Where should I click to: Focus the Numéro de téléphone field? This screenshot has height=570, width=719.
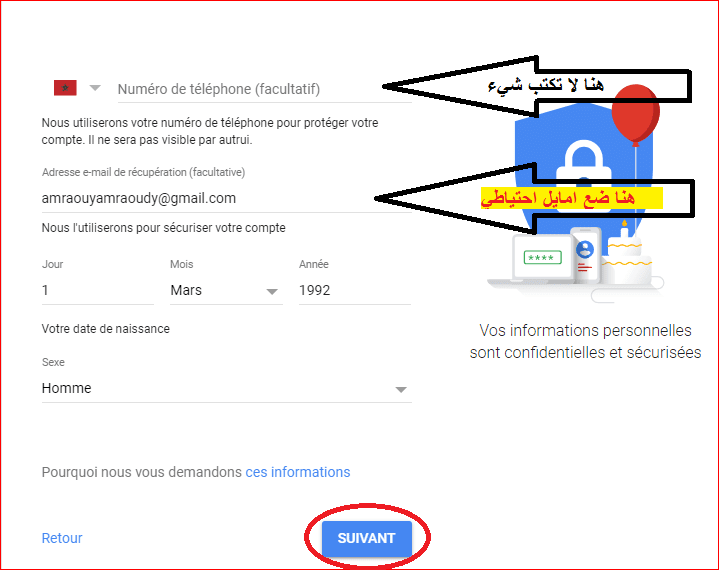(265, 89)
